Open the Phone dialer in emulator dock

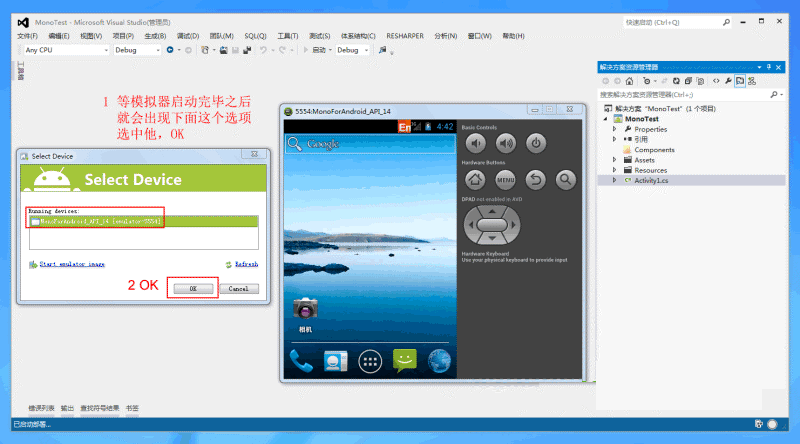click(301, 361)
